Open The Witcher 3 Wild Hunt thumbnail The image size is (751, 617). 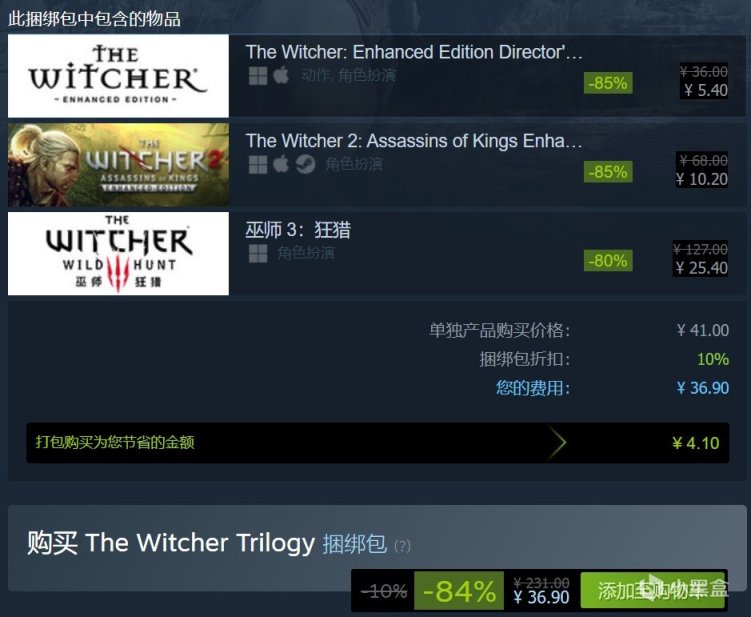pyautogui.click(x=118, y=253)
